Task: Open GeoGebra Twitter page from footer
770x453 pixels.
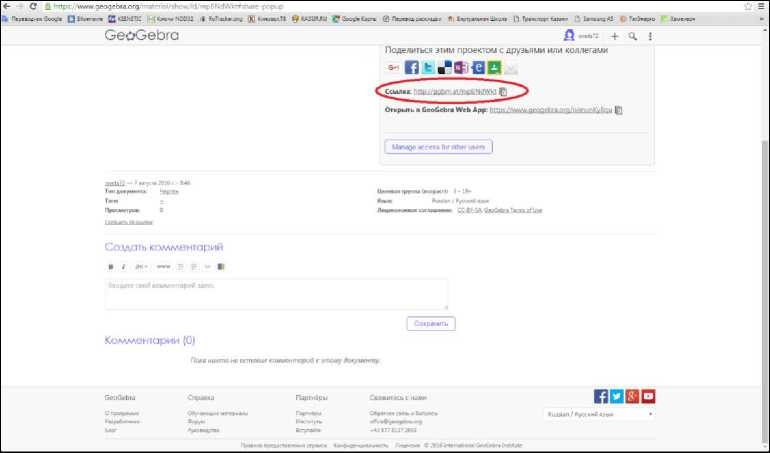Action: click(x=617, y=396)
